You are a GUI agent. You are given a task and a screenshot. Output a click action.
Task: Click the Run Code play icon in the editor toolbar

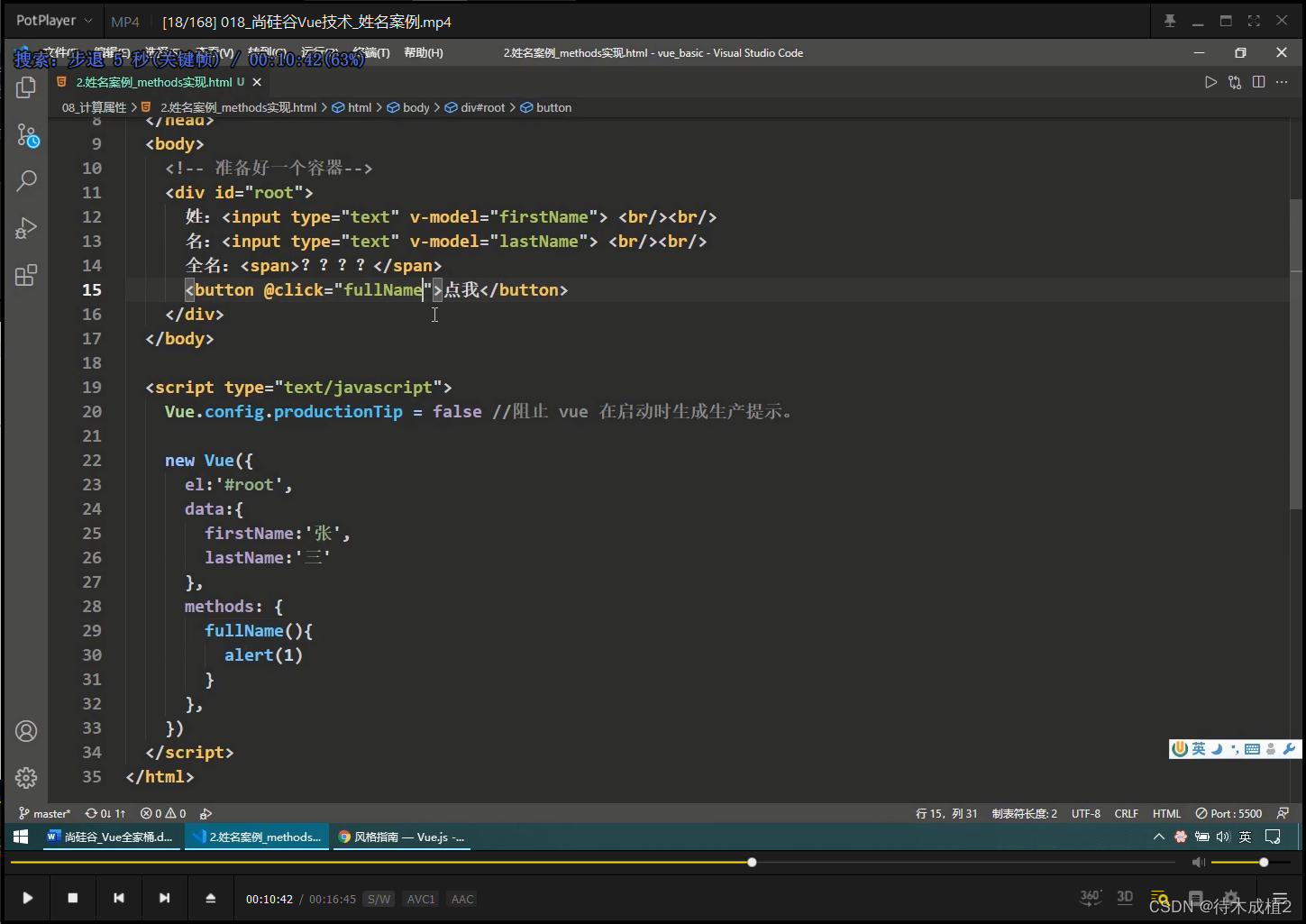(1210, 82)
